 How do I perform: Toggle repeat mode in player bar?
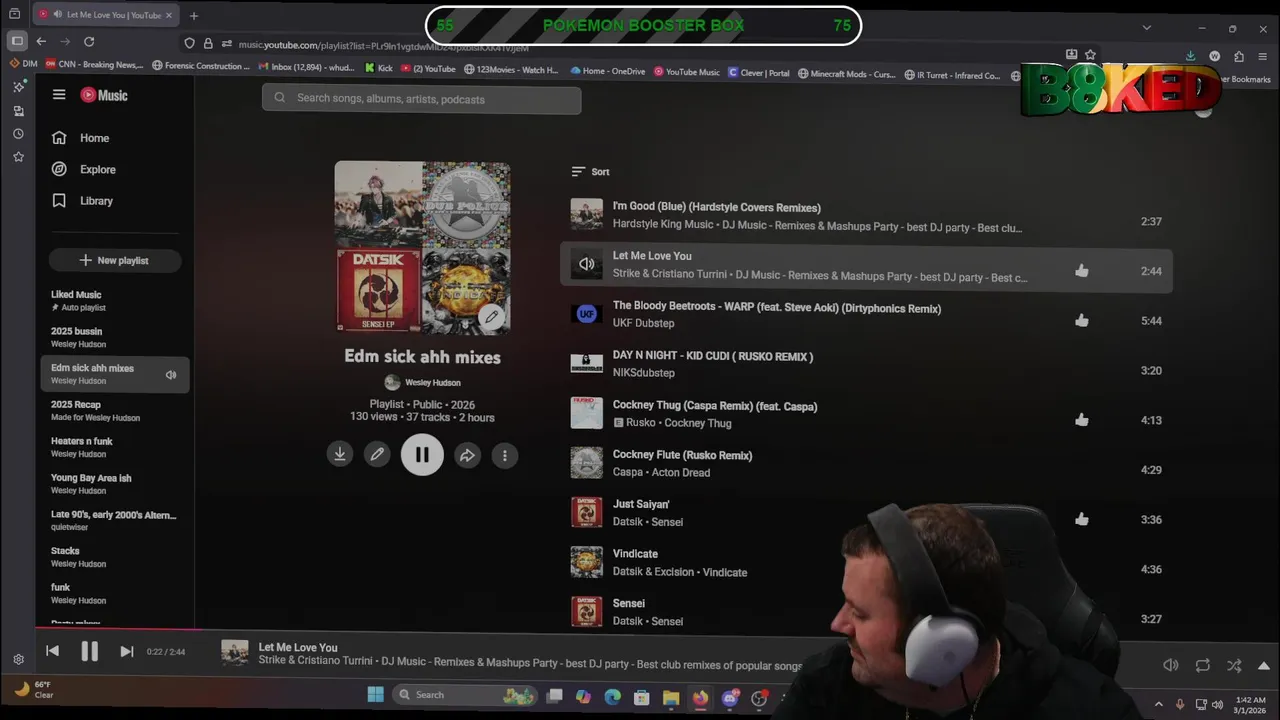pos(1203,665)
